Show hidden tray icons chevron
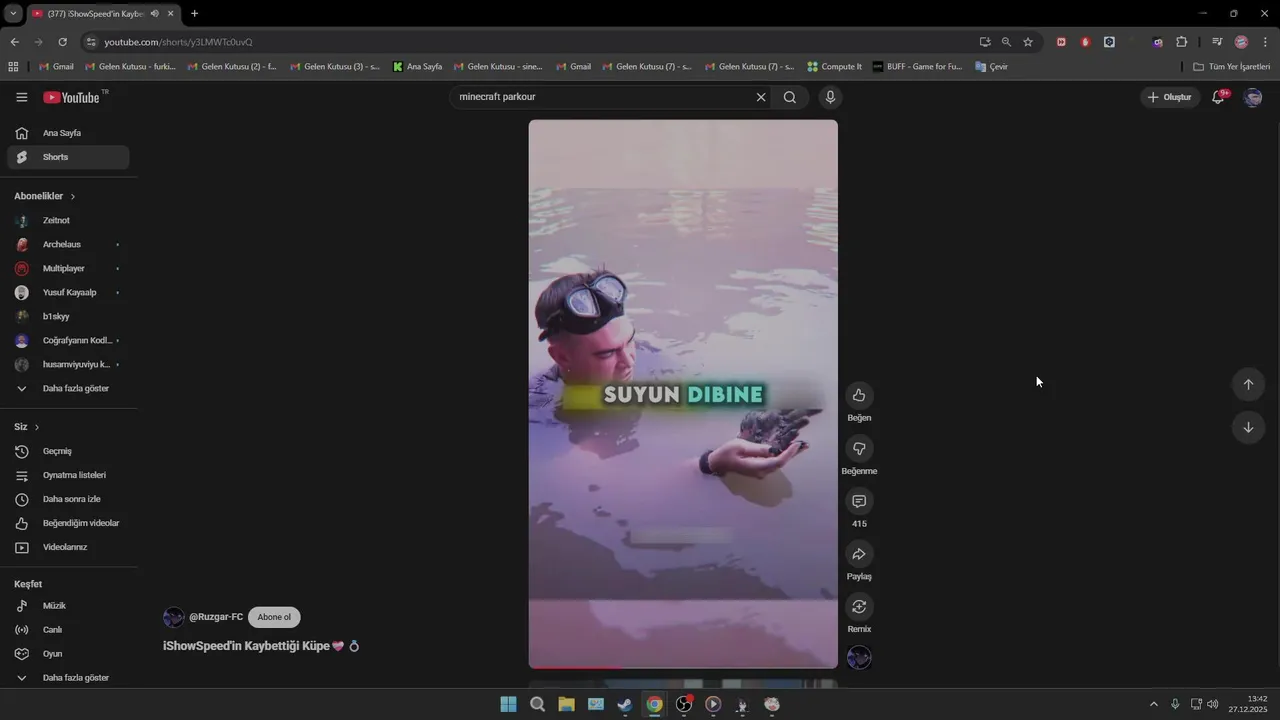The width and height of the screenshot is (1280, 720). pos(1154,704)
